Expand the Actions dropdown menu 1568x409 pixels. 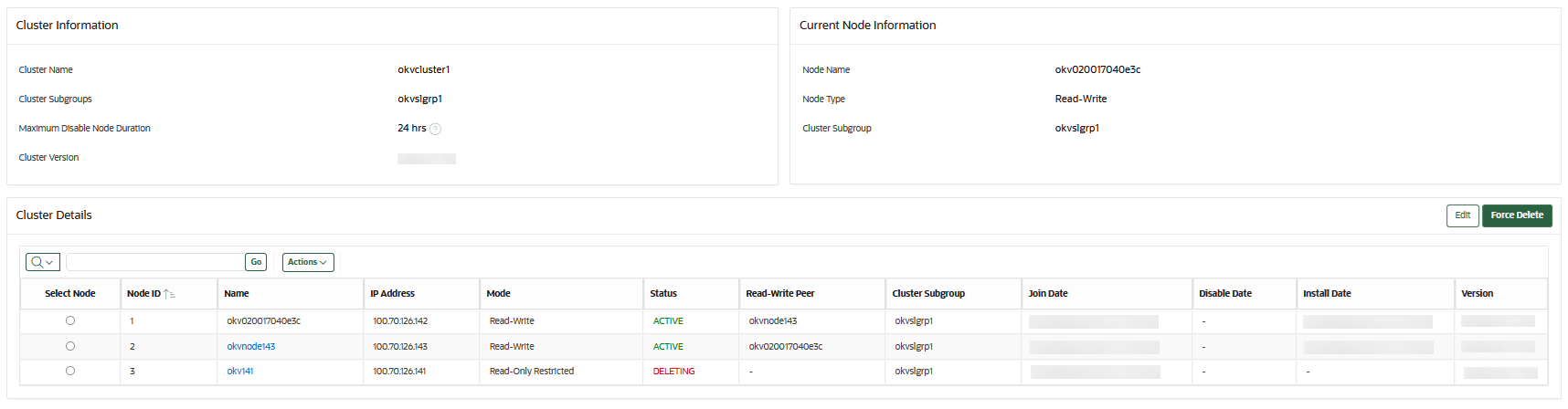tap(308, 262)
